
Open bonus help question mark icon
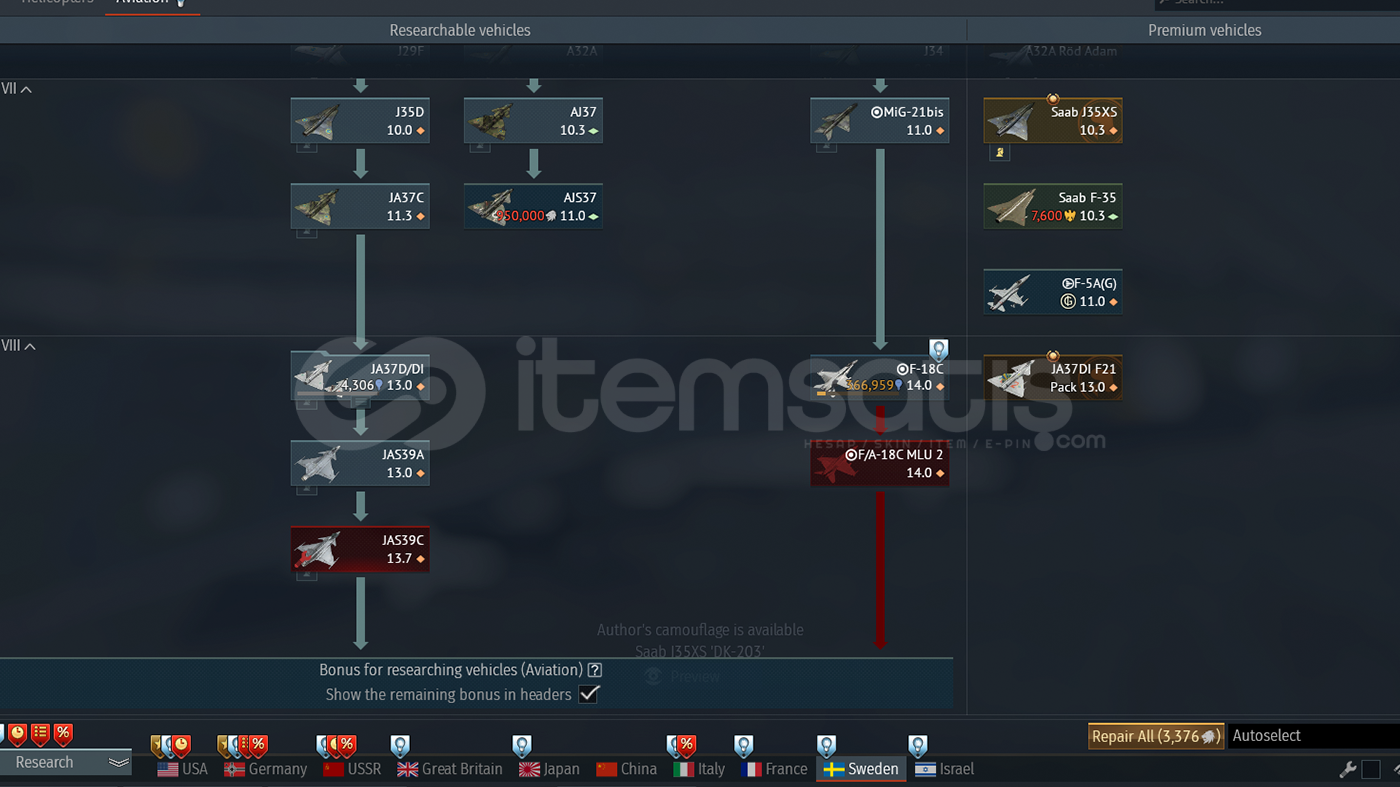(595, 670)
